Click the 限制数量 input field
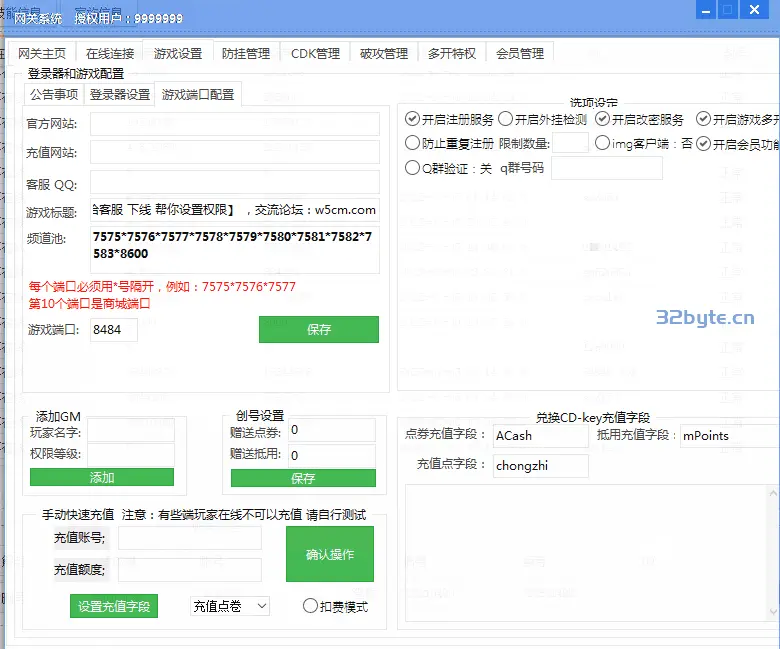780x649 pixels. [x=571, y=143]
